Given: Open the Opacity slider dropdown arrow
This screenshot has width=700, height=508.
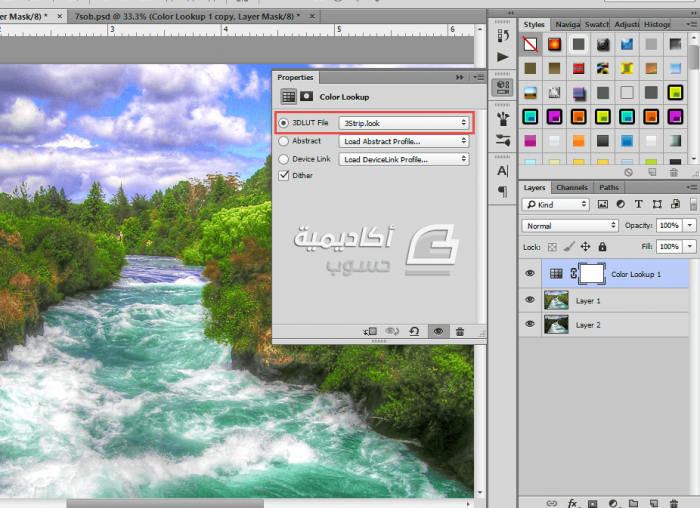Looking at the screenshot, I should (690, 225).
